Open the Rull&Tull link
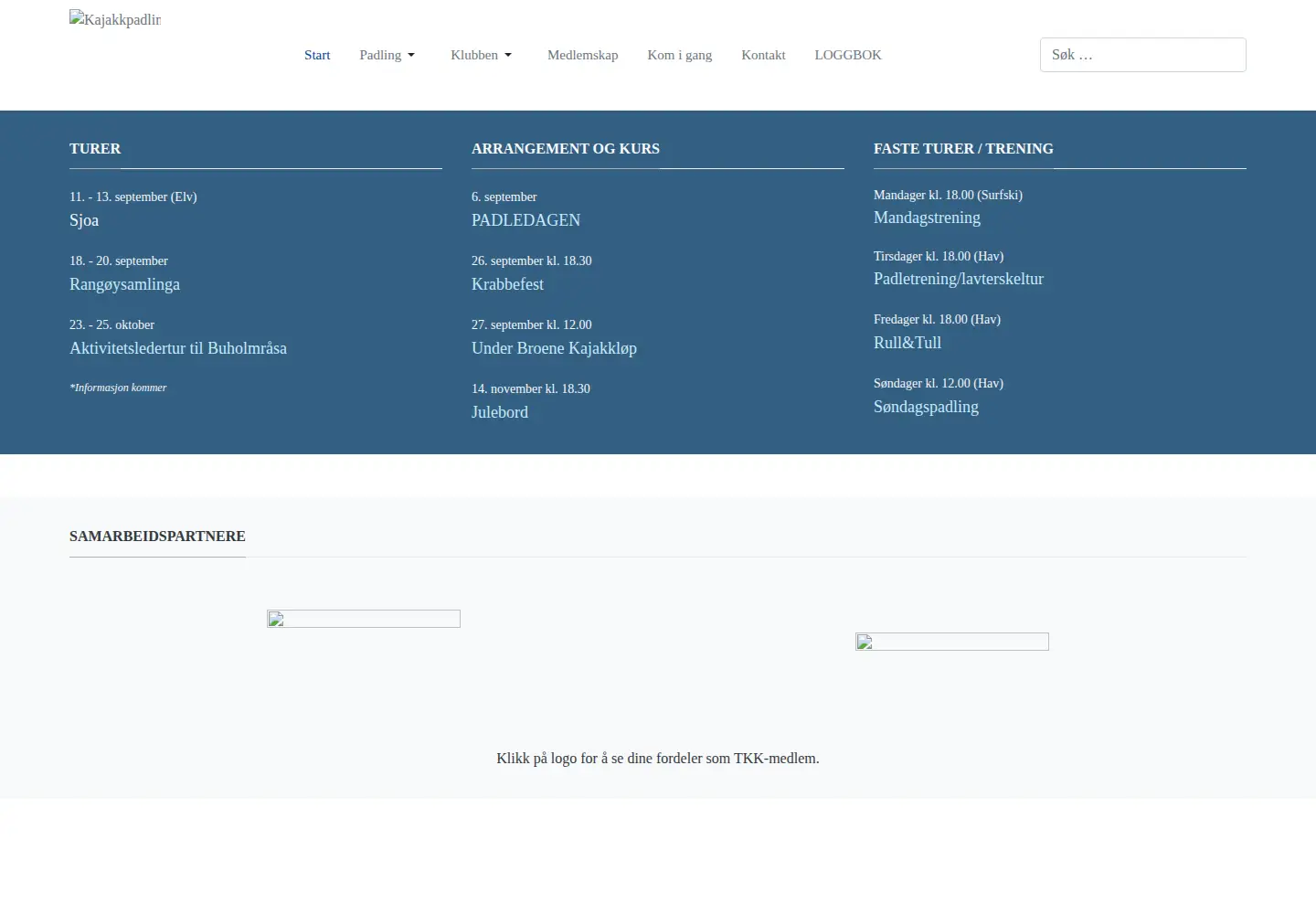Image resolution: width=1316 pixels, height=914 pixels. click(x=907, y=343)
